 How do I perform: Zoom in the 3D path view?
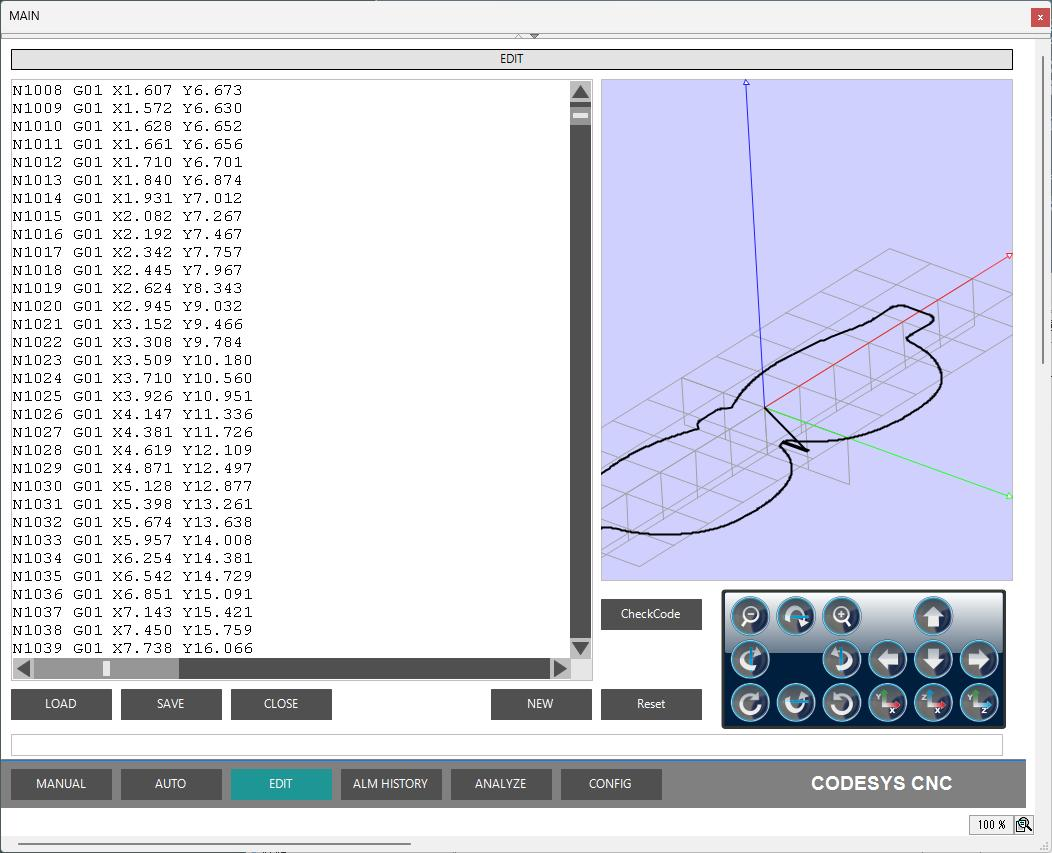(841, 615)
